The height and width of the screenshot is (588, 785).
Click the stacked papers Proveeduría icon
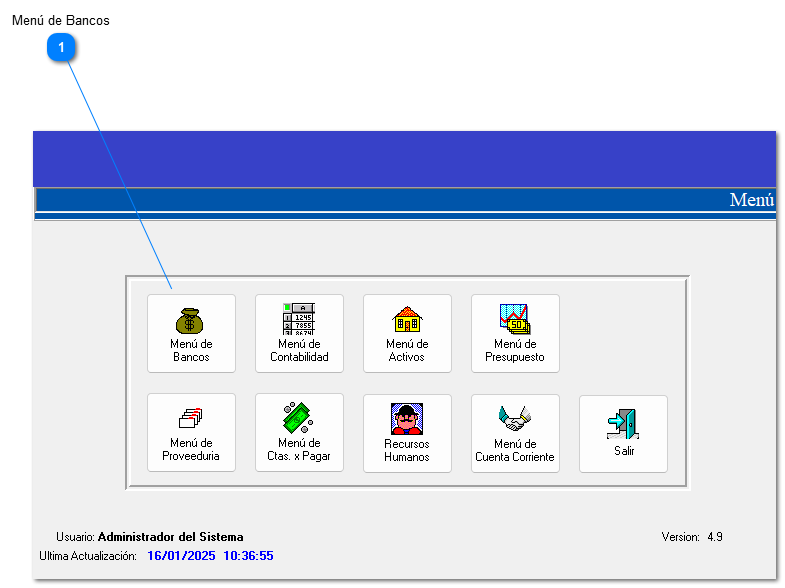point(190,418)
